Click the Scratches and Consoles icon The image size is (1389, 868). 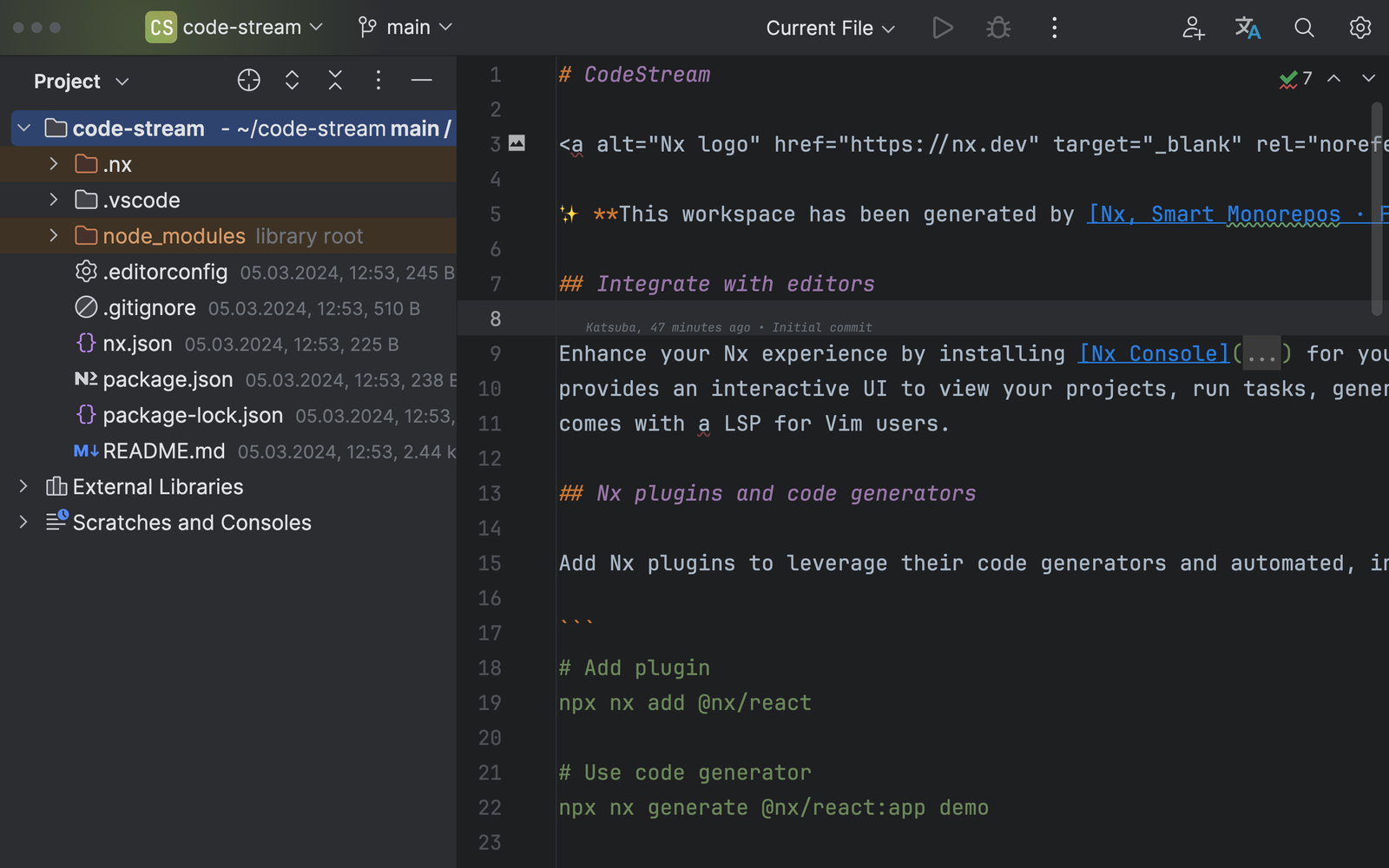pyautogui.click(x=56, y=521)
